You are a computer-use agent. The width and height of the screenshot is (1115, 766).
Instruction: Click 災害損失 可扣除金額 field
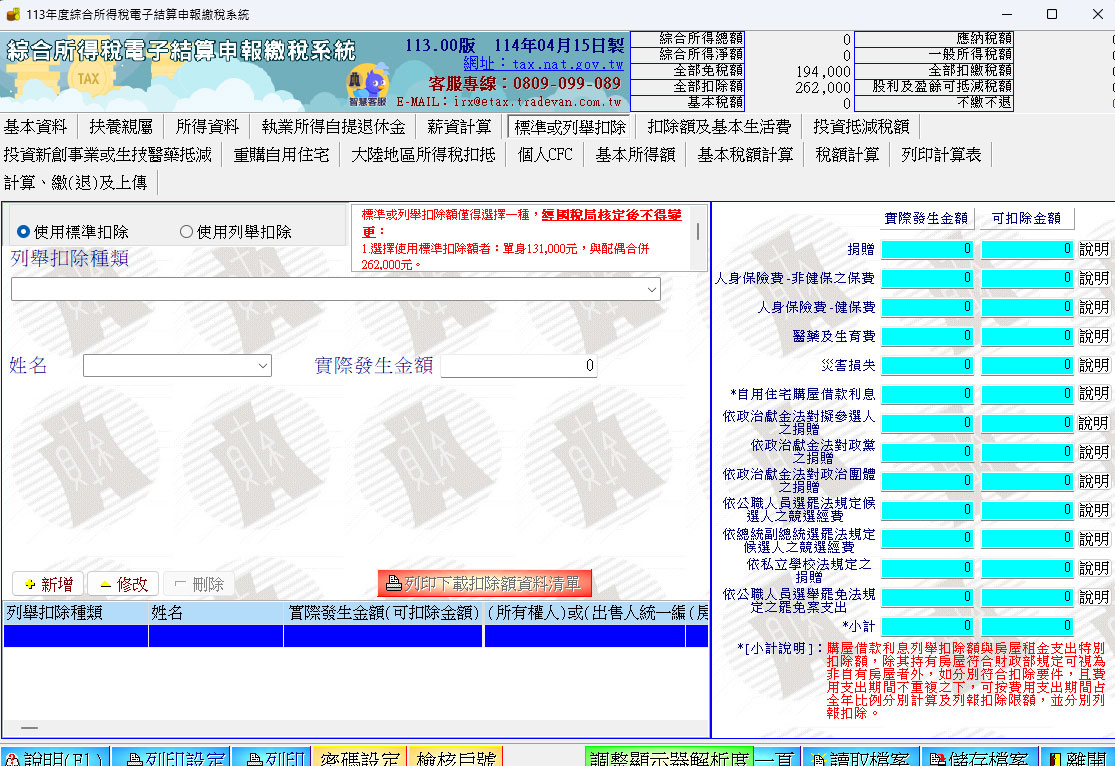(x=1027, y=365)
